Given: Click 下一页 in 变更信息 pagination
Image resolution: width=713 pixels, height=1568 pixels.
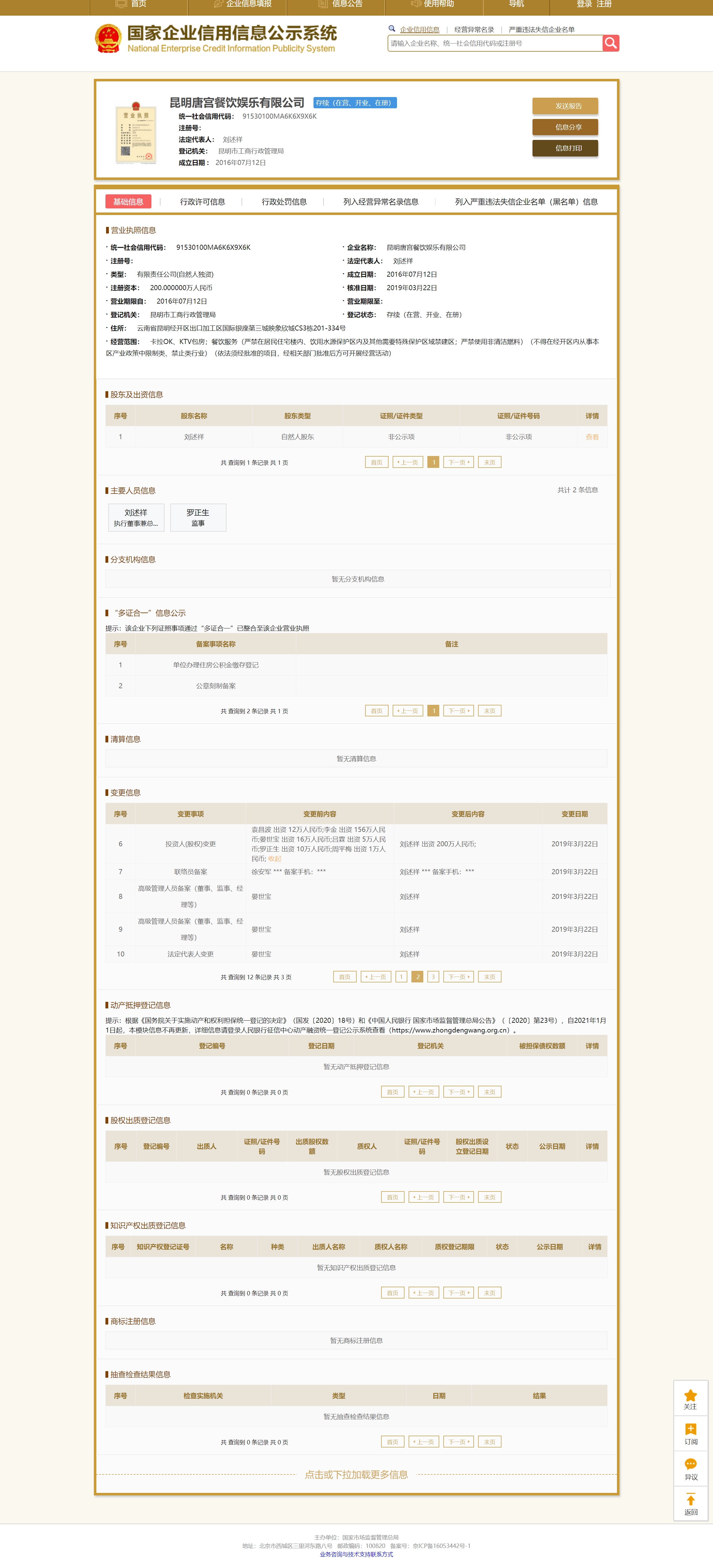Looking at the screenshot, I should [x=458, y=976].
